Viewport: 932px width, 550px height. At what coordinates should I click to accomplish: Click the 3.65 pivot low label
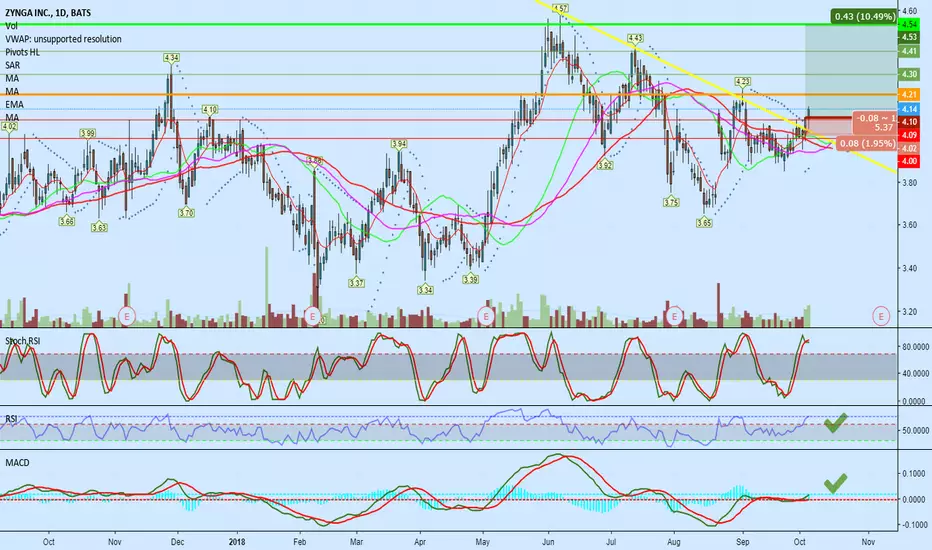coord(704,223)
